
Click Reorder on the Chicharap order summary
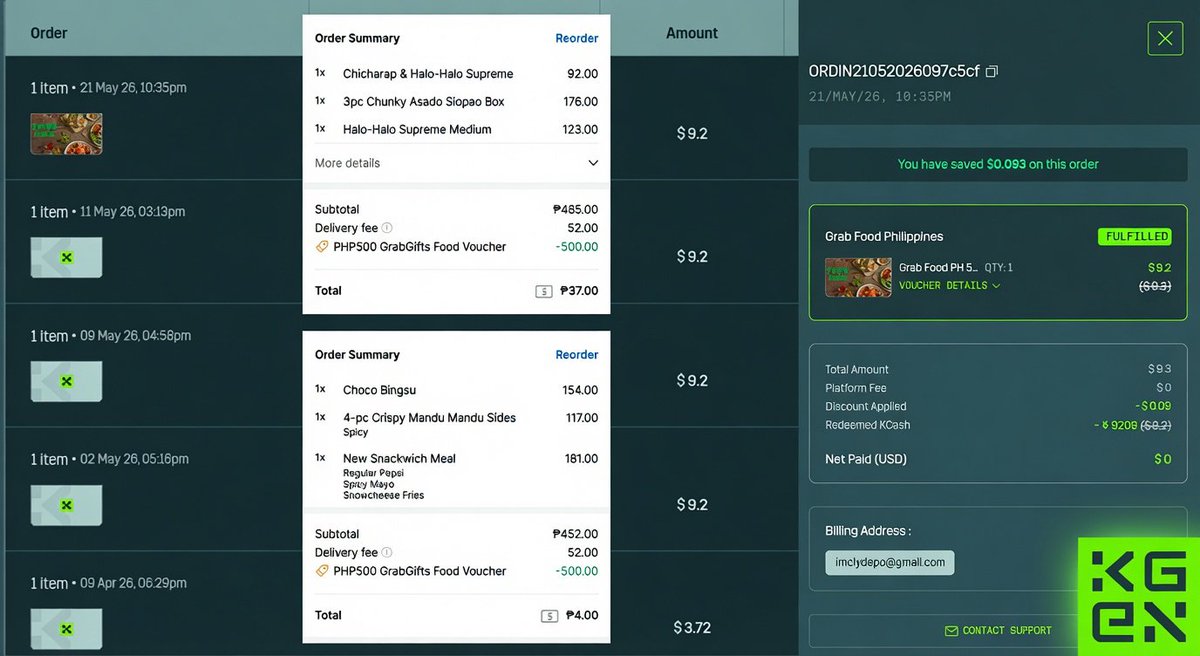point(577,38)
